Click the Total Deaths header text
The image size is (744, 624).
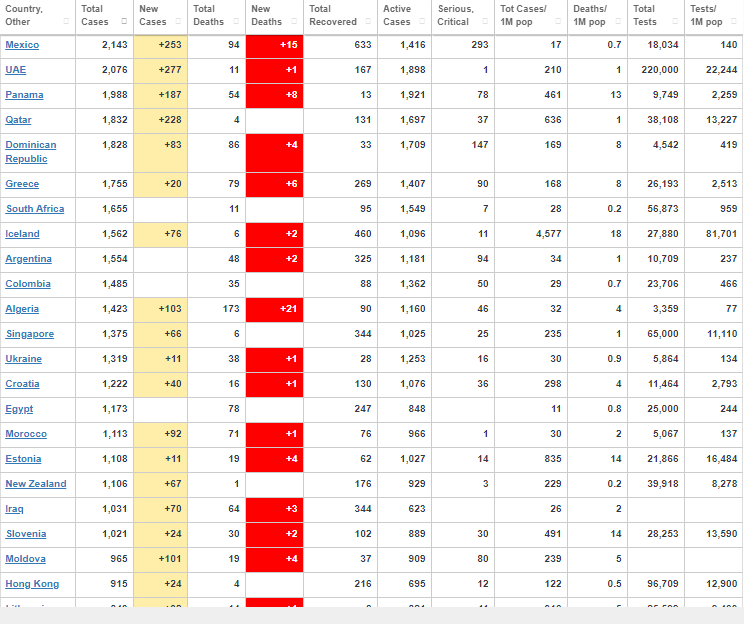[x=208, y=15]
